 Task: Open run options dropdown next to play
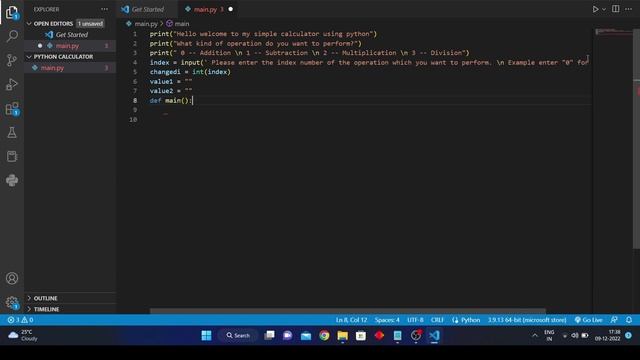pos(604,9)
